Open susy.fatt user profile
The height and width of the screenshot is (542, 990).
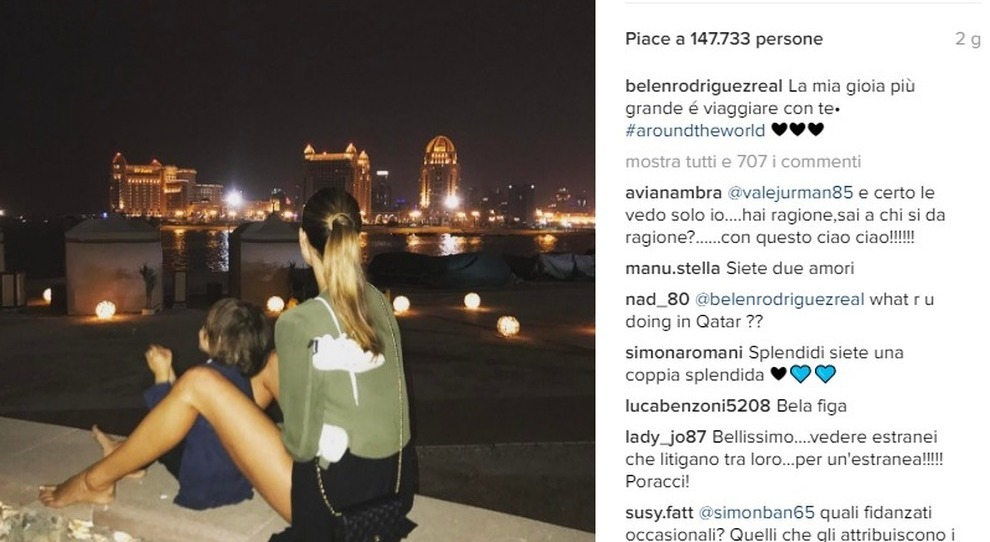(x=659, y=512)
